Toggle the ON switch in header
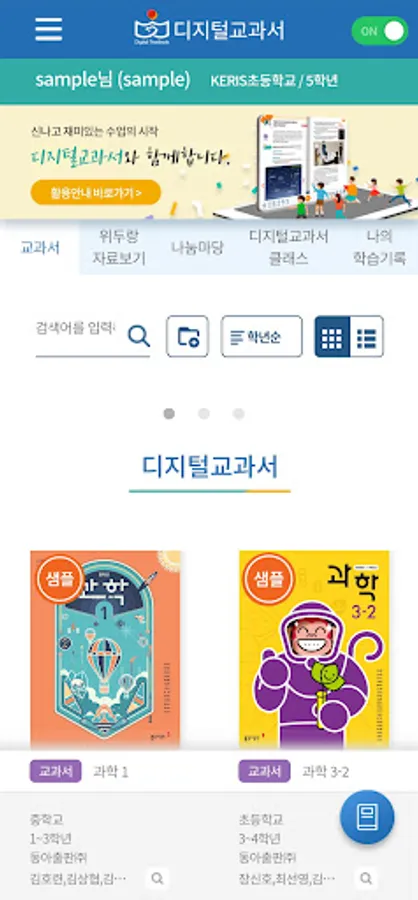The height and width of the screenshot is (900, 418). tap(379, 31)
